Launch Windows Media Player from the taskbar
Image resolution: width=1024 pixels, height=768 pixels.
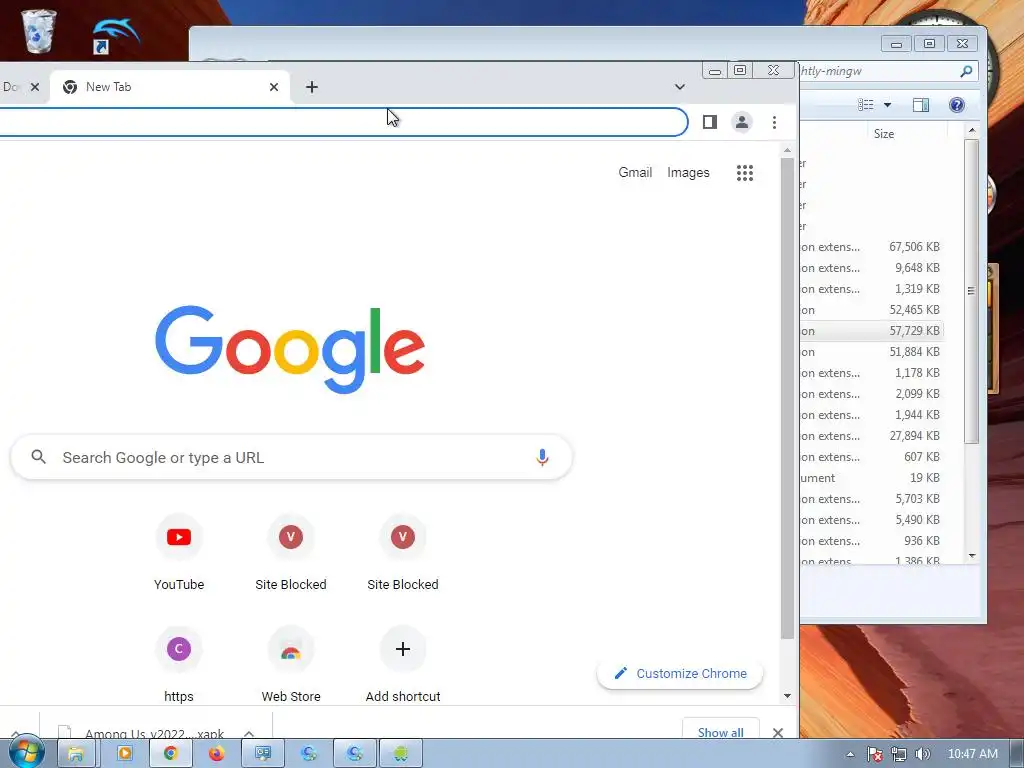[x=124, y=753]
